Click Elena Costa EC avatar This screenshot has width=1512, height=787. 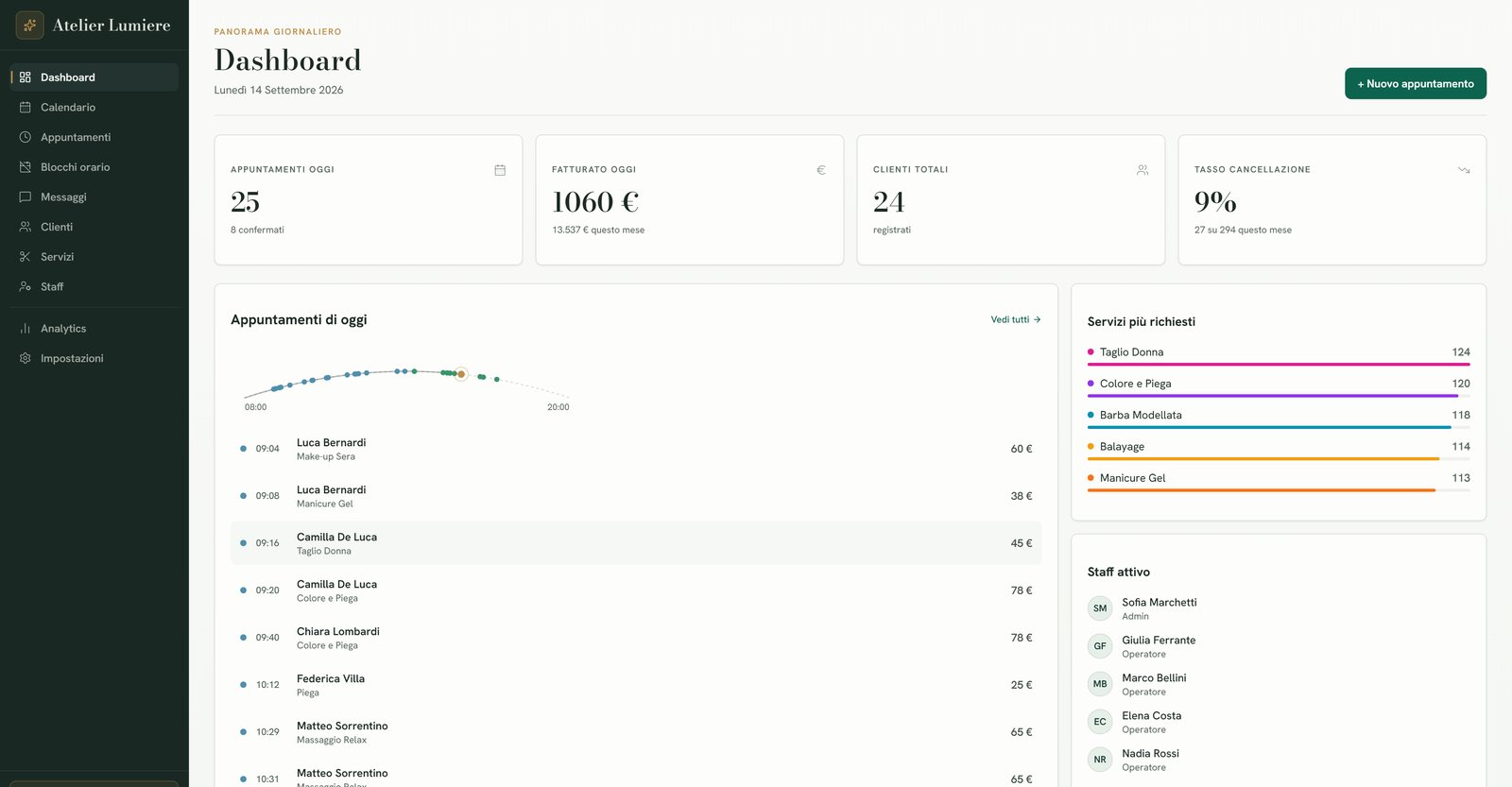pos(1100,722)
